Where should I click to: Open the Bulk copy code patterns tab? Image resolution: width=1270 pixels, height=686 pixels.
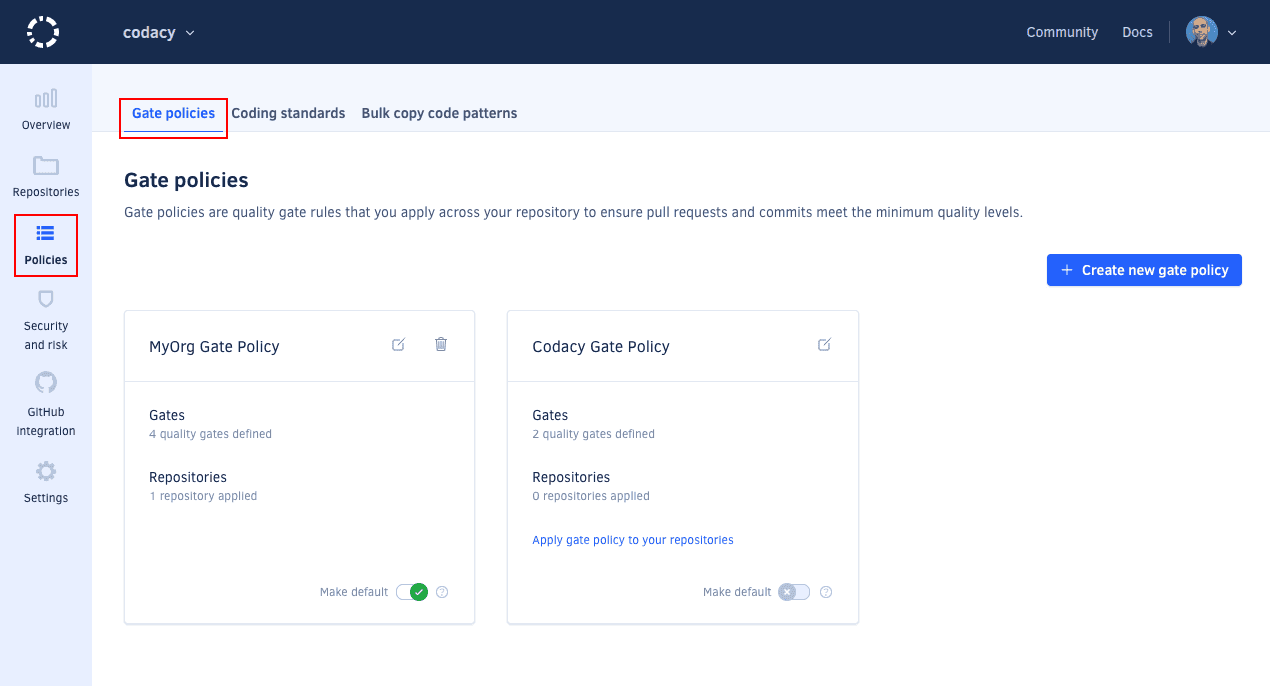(439, 113)
